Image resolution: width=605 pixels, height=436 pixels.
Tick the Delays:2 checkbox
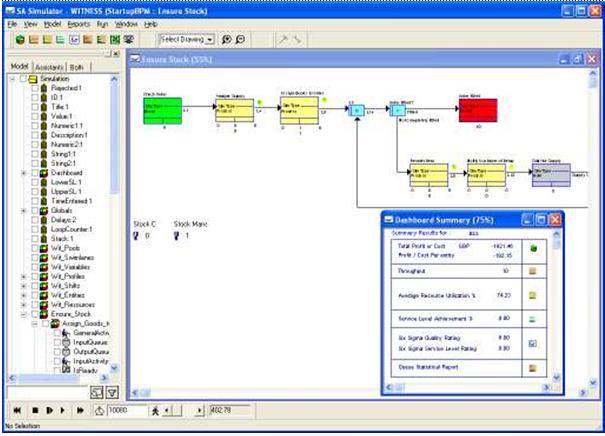[x=34, y=220]
